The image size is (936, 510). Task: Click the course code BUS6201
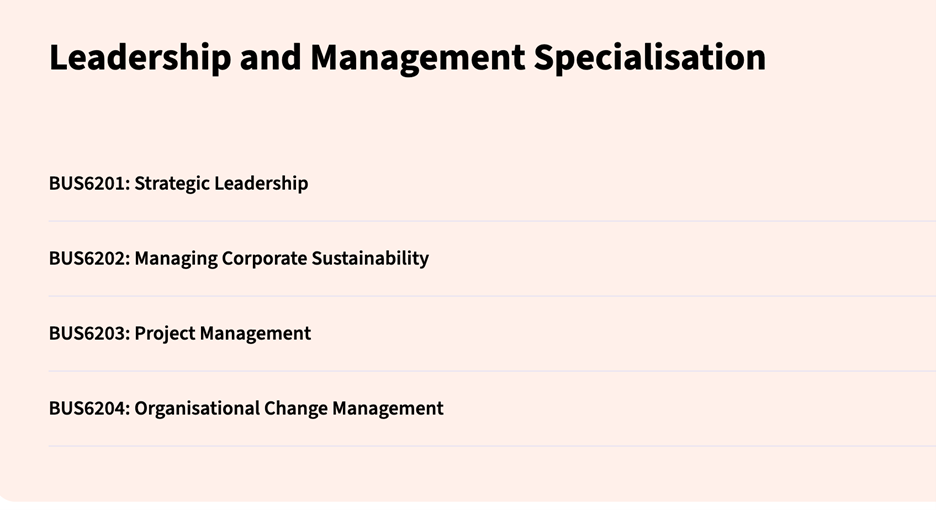[x=88, y=183]
